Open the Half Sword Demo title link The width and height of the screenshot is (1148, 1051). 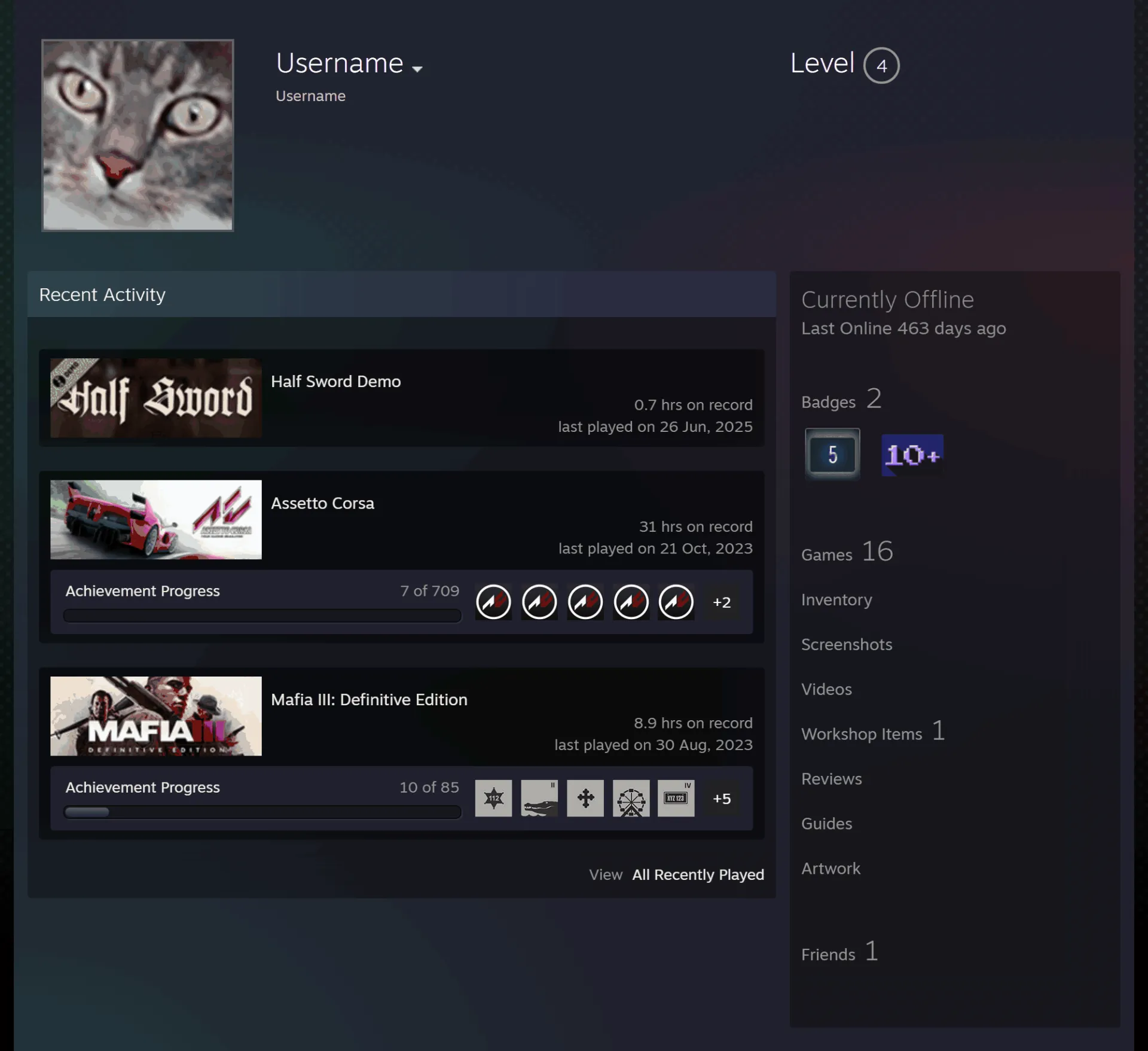(x=336, y=382)
